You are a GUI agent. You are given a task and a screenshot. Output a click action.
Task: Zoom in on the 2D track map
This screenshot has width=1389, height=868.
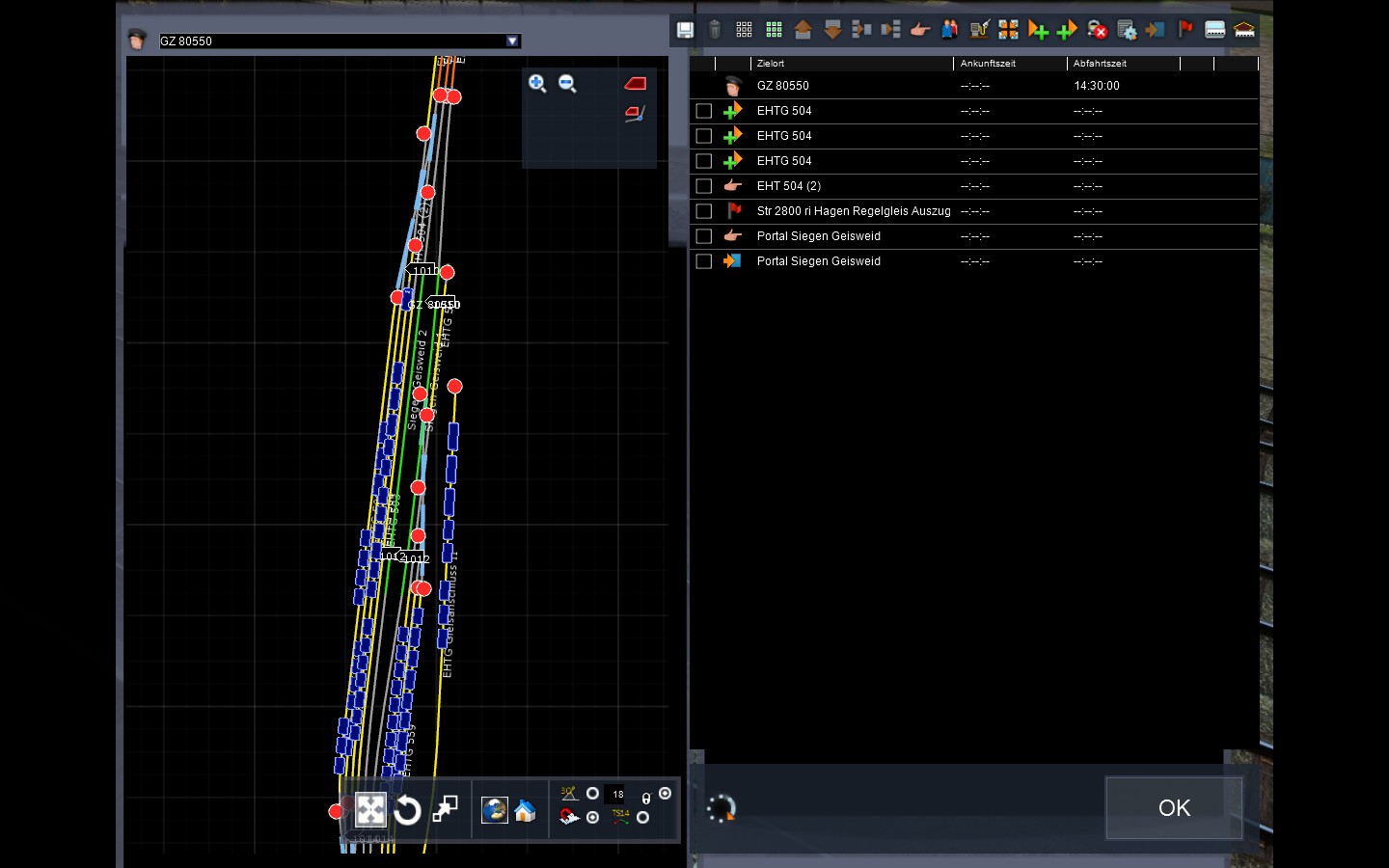[x=537, y=84]
